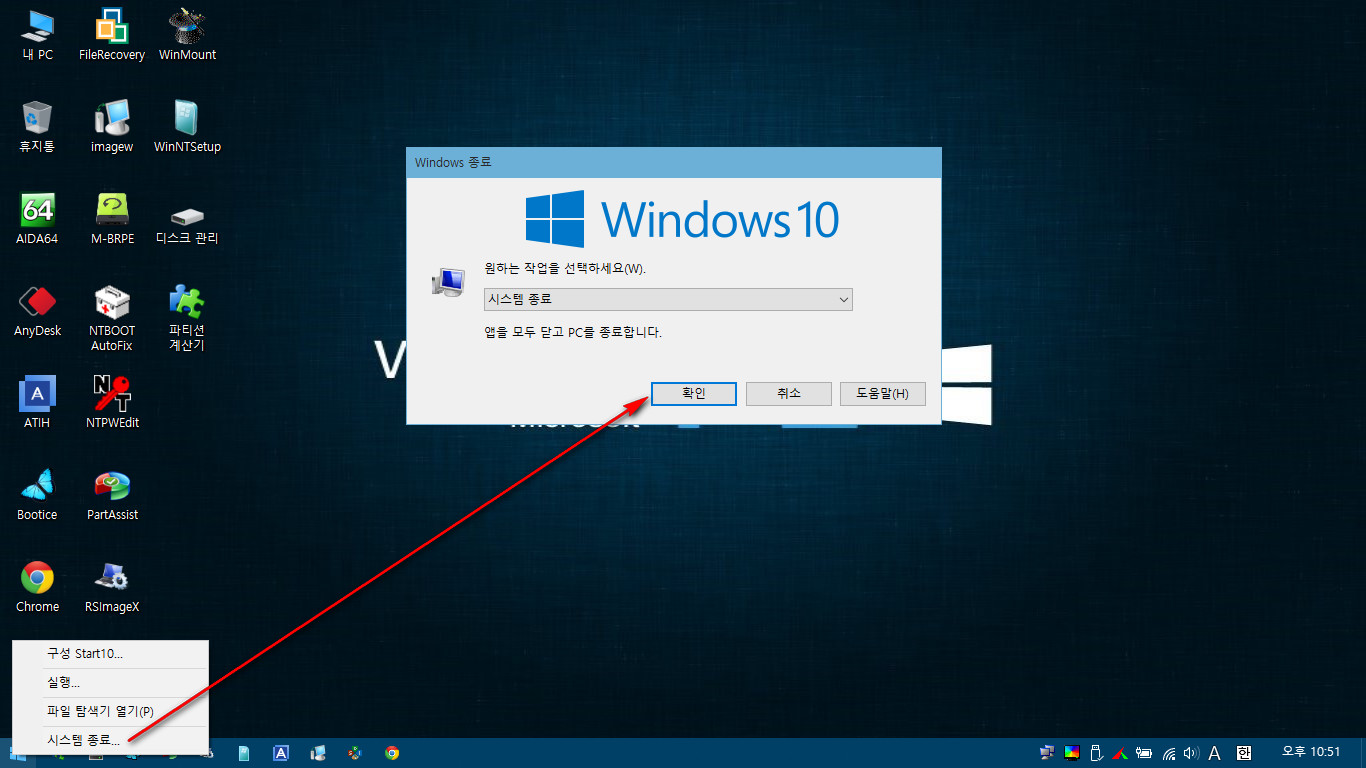The image size is (1366, 768).
Task: Select the M-BRPE desktop icon
Action: [x=112, y=219]
